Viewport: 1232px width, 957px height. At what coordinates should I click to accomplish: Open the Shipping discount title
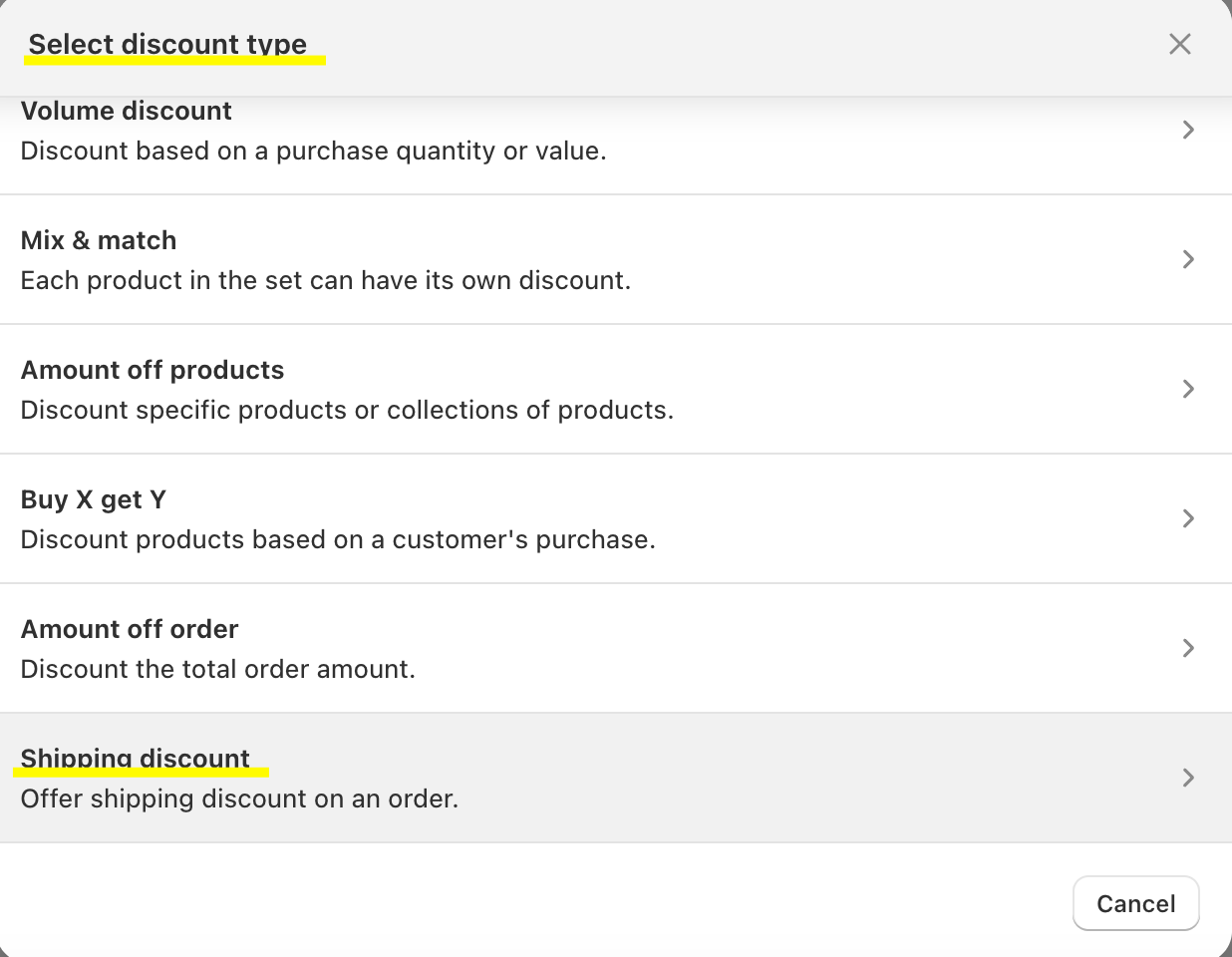click(x=136, y=759)
